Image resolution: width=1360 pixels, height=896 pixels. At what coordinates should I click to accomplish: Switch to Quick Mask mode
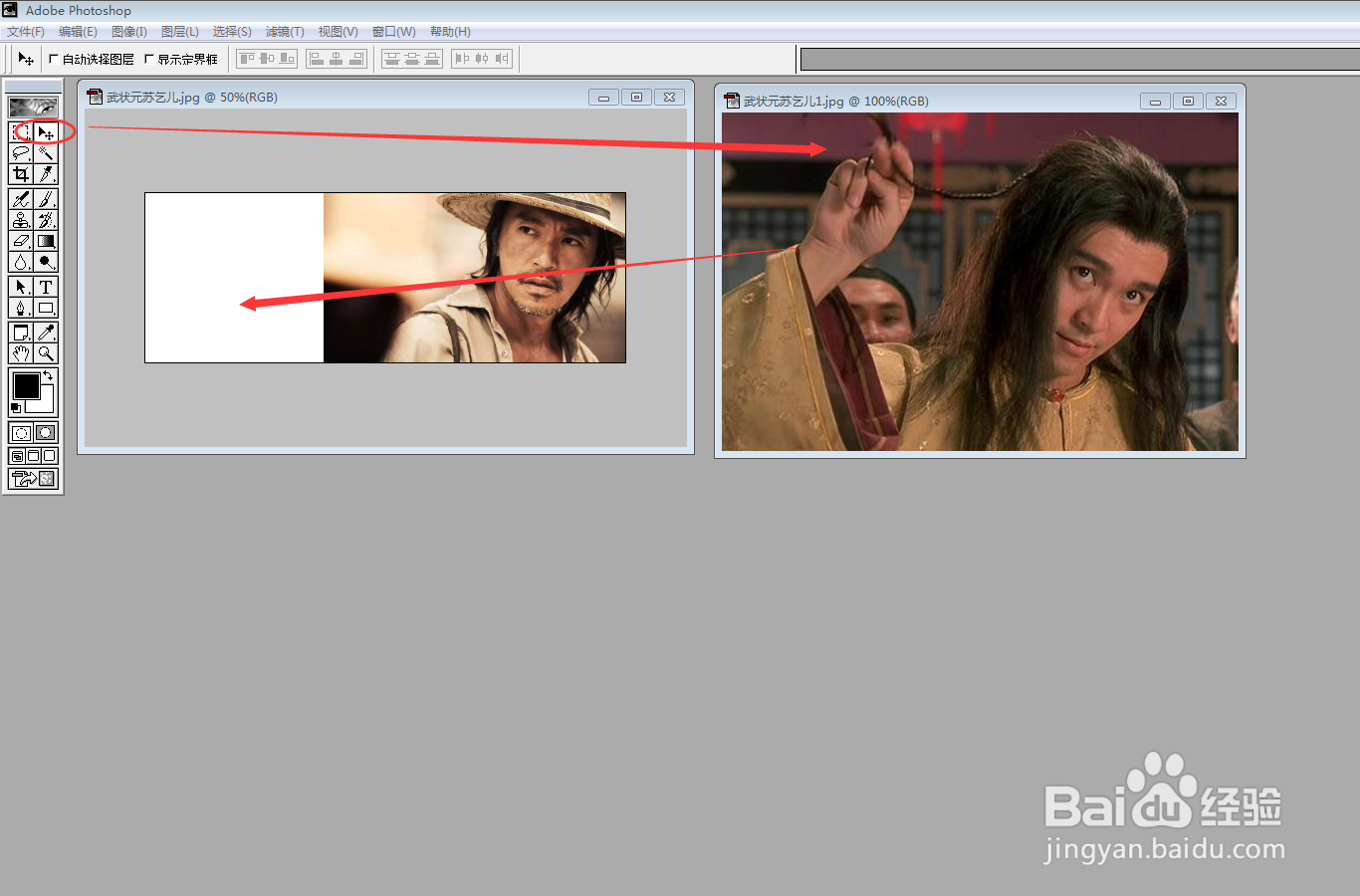(x=46, y=432)
